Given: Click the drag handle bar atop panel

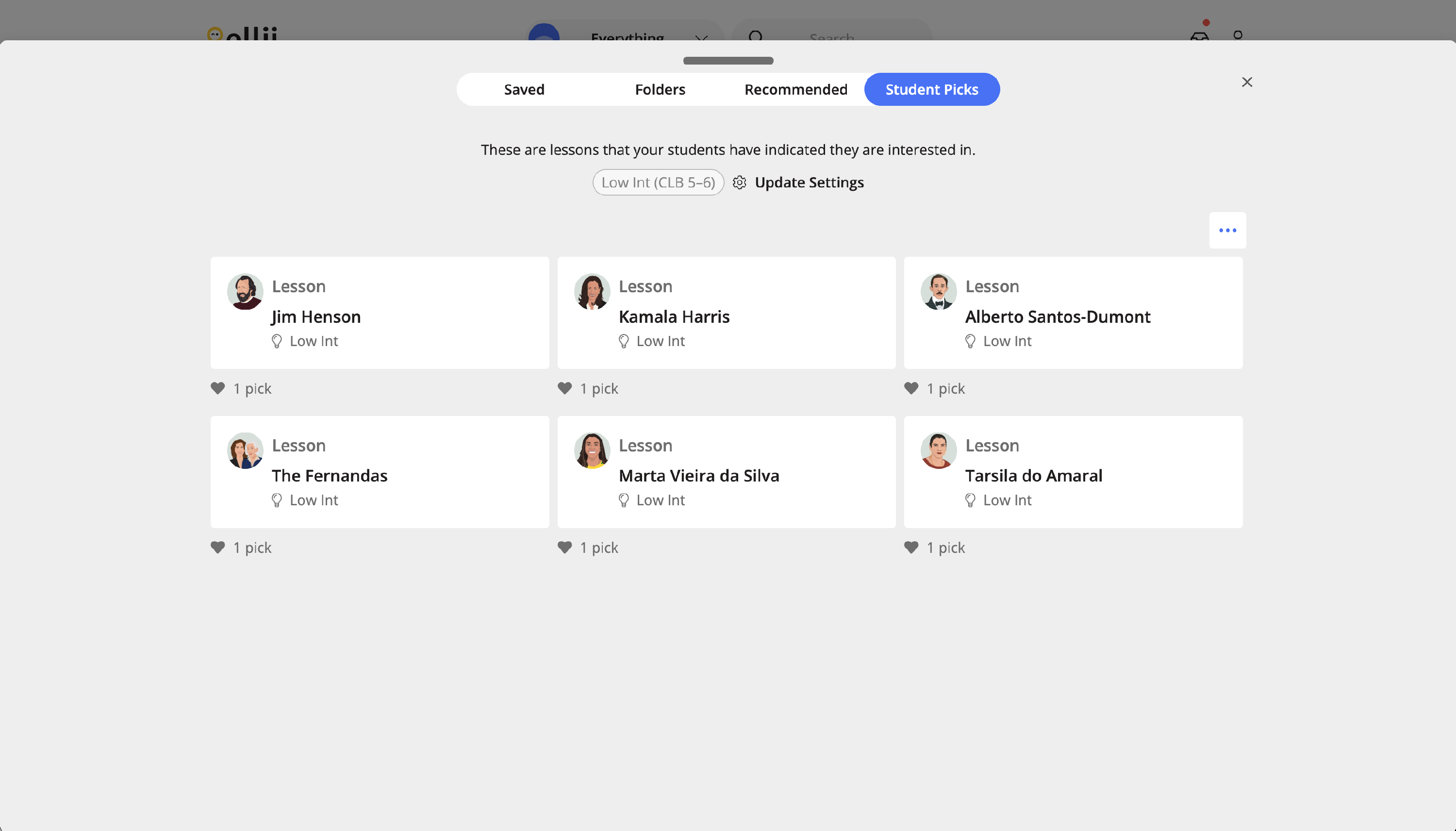Looking at the screenshot, I should point(728,61).
